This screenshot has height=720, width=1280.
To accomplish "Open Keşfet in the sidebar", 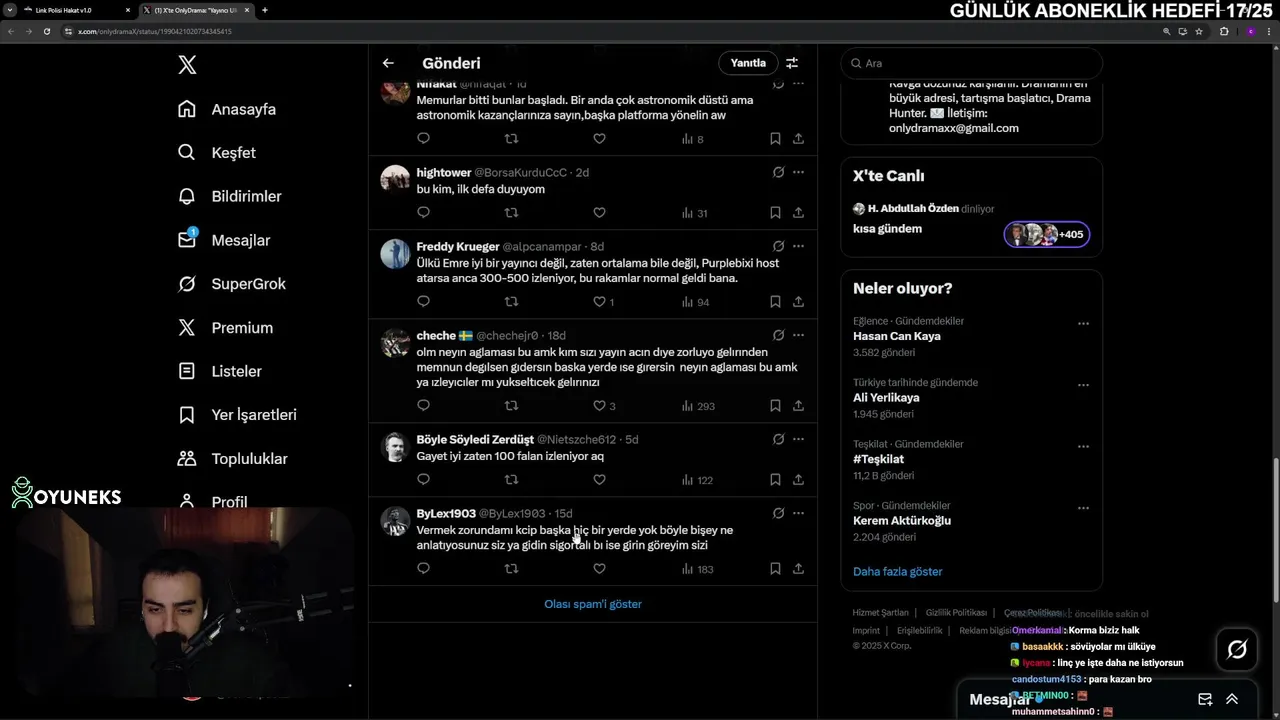I will 217,153.
